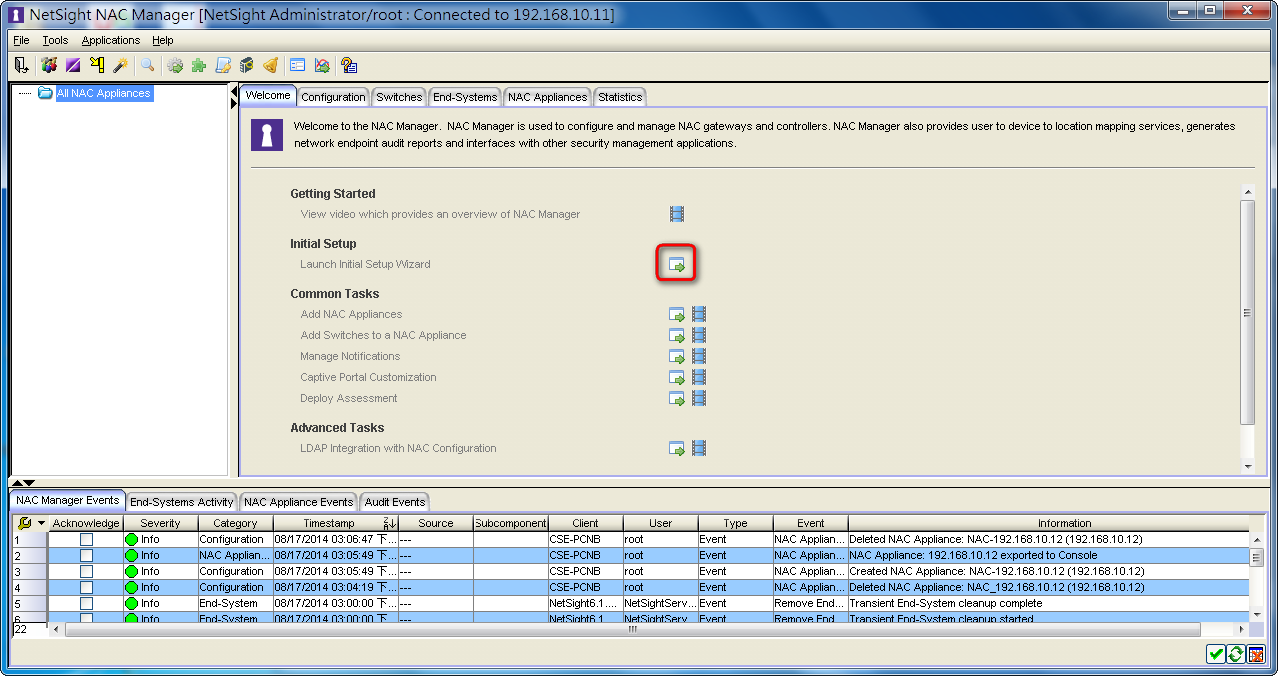
Task: Click launch icon for Manage Notifications
Action: click(677, 356)
